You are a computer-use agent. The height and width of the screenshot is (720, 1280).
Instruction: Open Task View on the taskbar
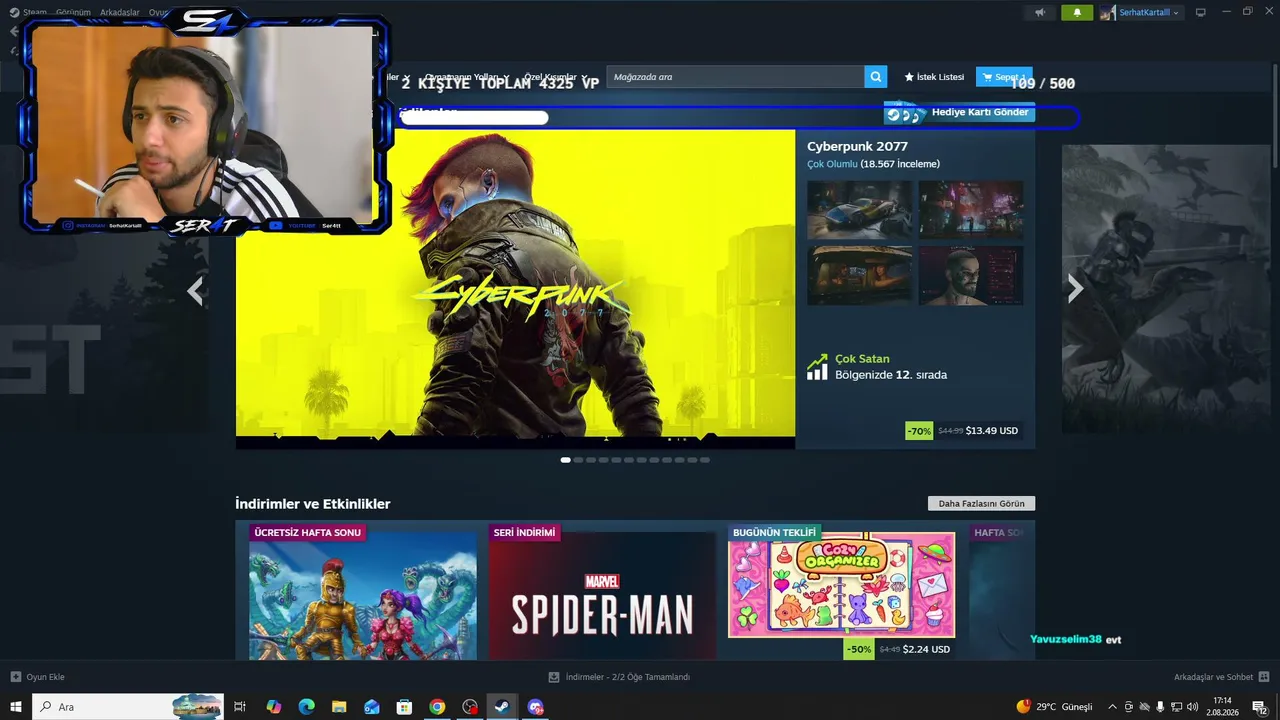(x=240, y=707)
